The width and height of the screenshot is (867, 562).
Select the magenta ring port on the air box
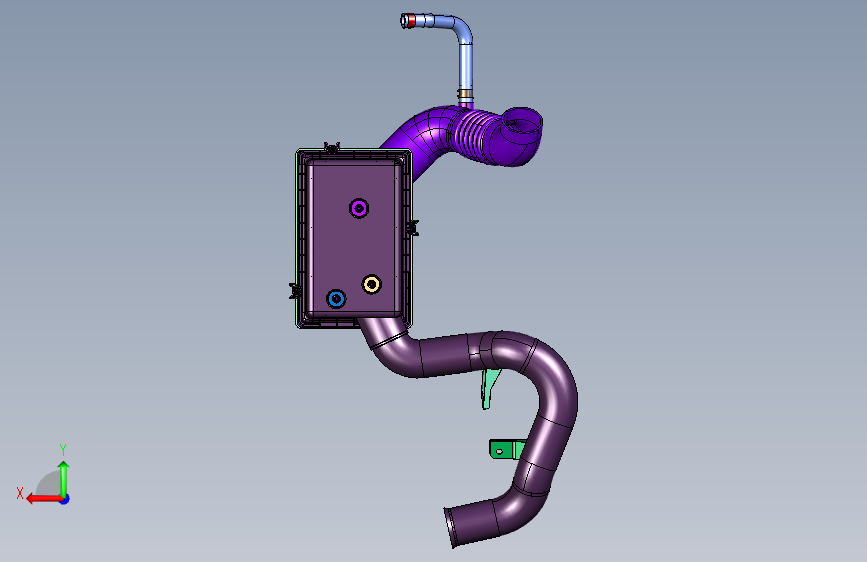[359, 209]
